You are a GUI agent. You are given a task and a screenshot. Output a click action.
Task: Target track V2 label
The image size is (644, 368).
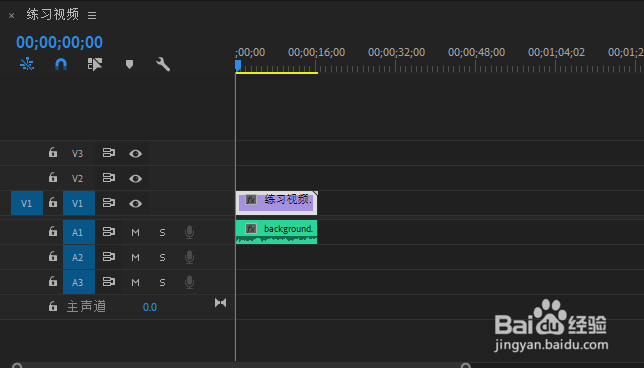(x=78, y=178)
